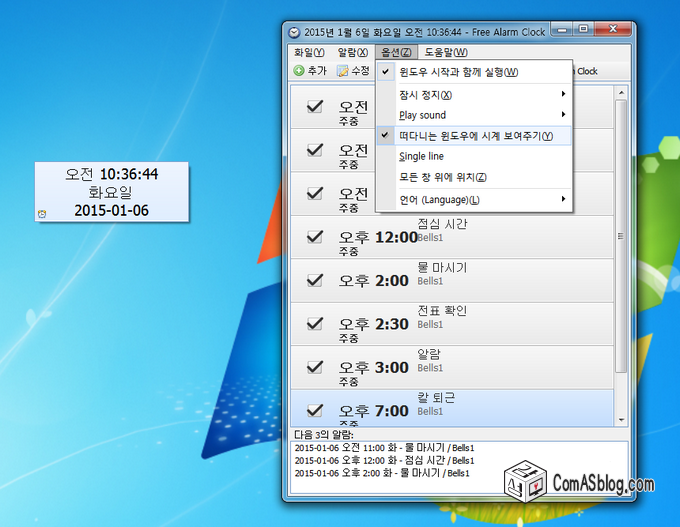This screenshot has width=680, height=527.
Task: Click the small alarm icon in the floating clock
Action: tap(42, 213)
